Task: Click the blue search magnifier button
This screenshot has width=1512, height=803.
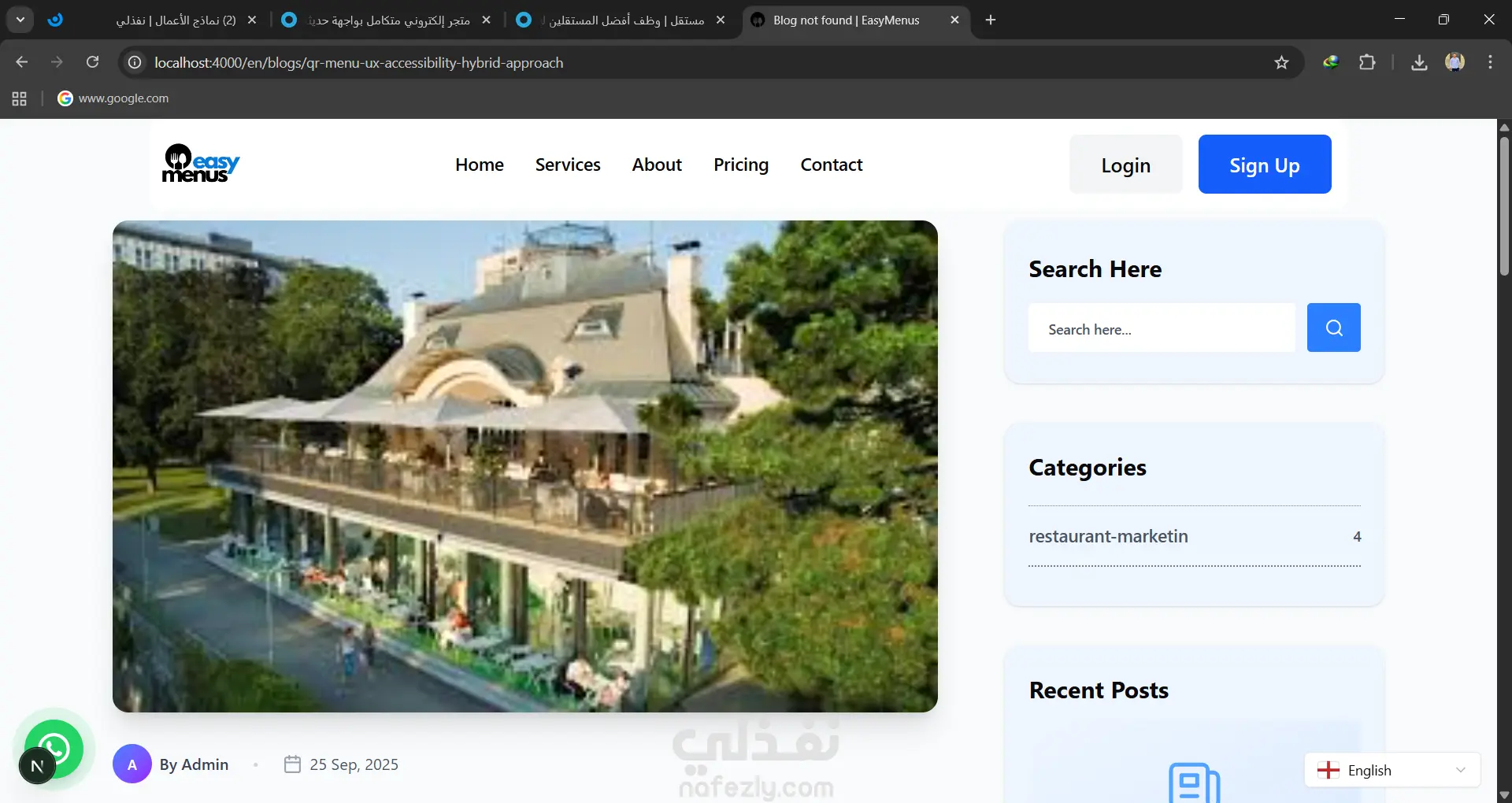Action: point(1333,327)
